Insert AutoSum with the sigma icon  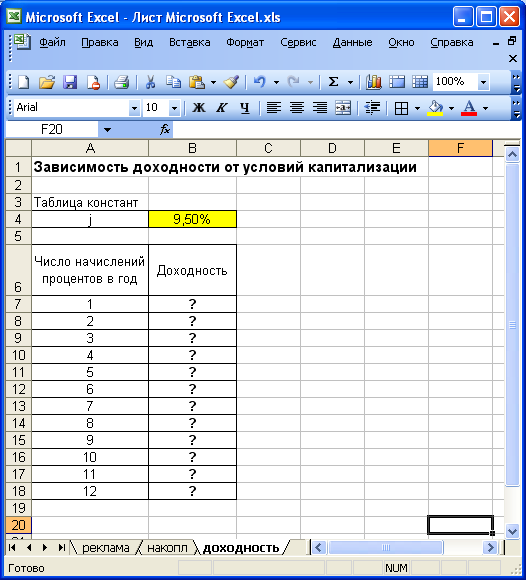point(333,82)
